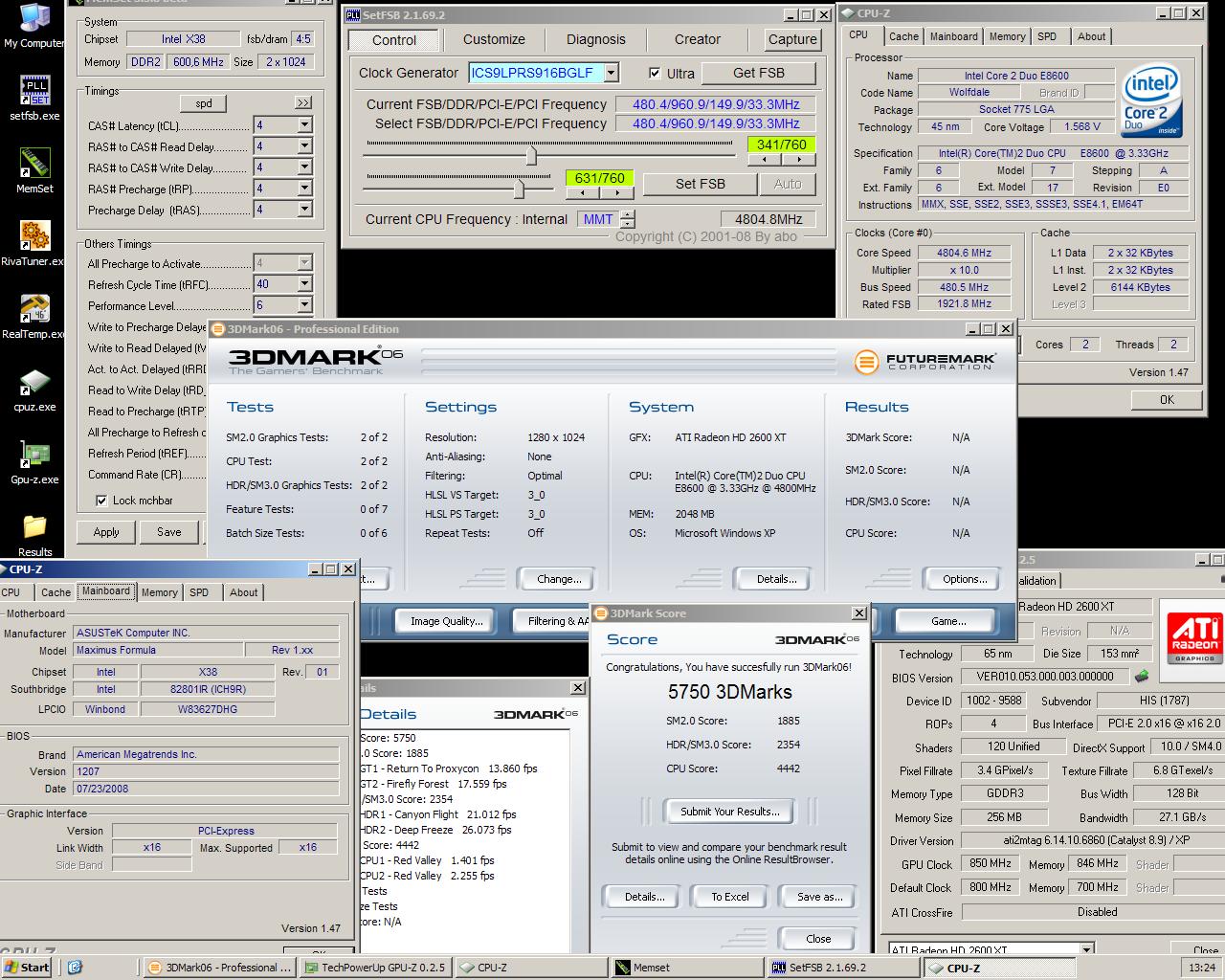
Task: Click the Get FSB button
Action: (x=759, y=73)
